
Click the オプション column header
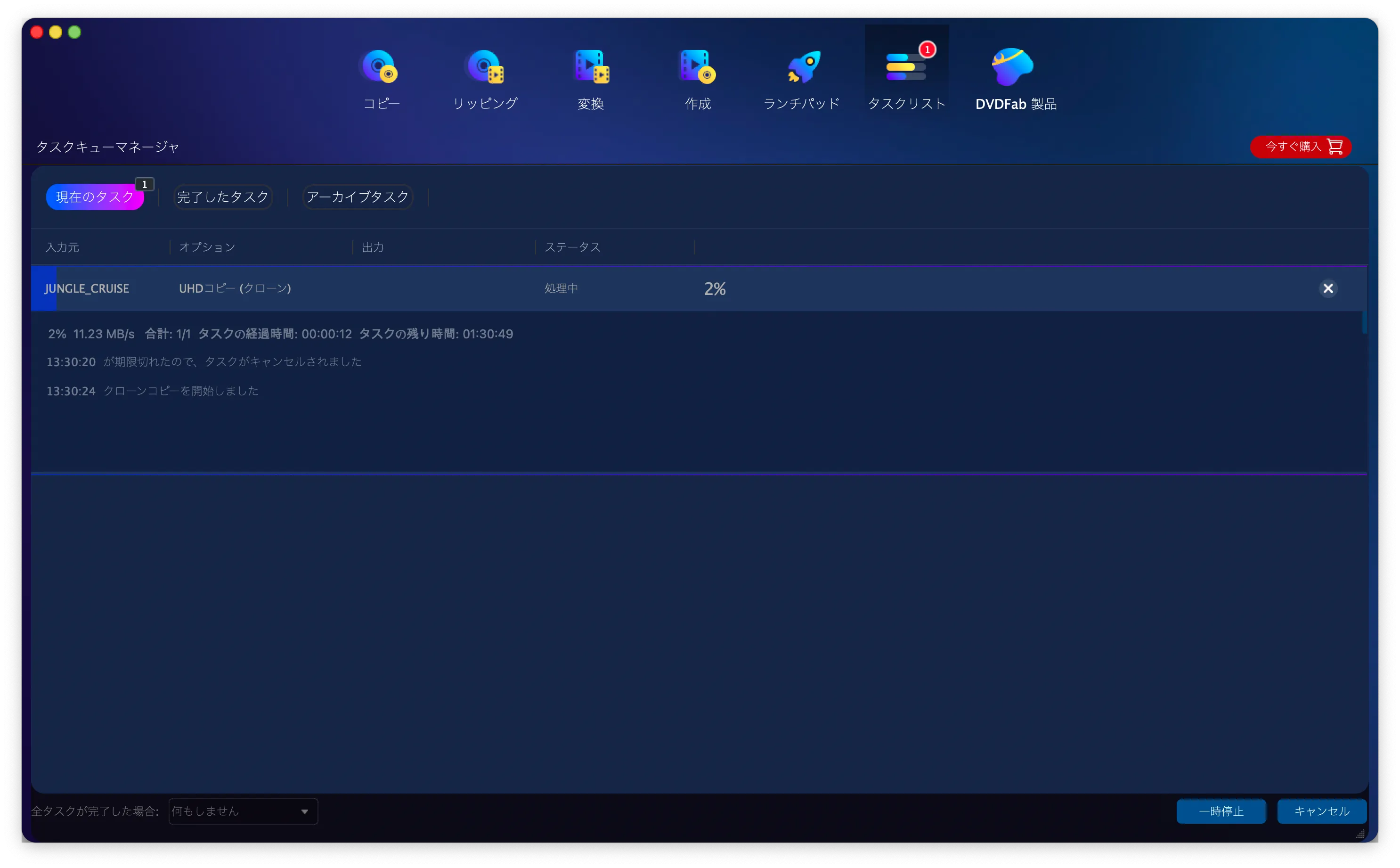point(207,247)
